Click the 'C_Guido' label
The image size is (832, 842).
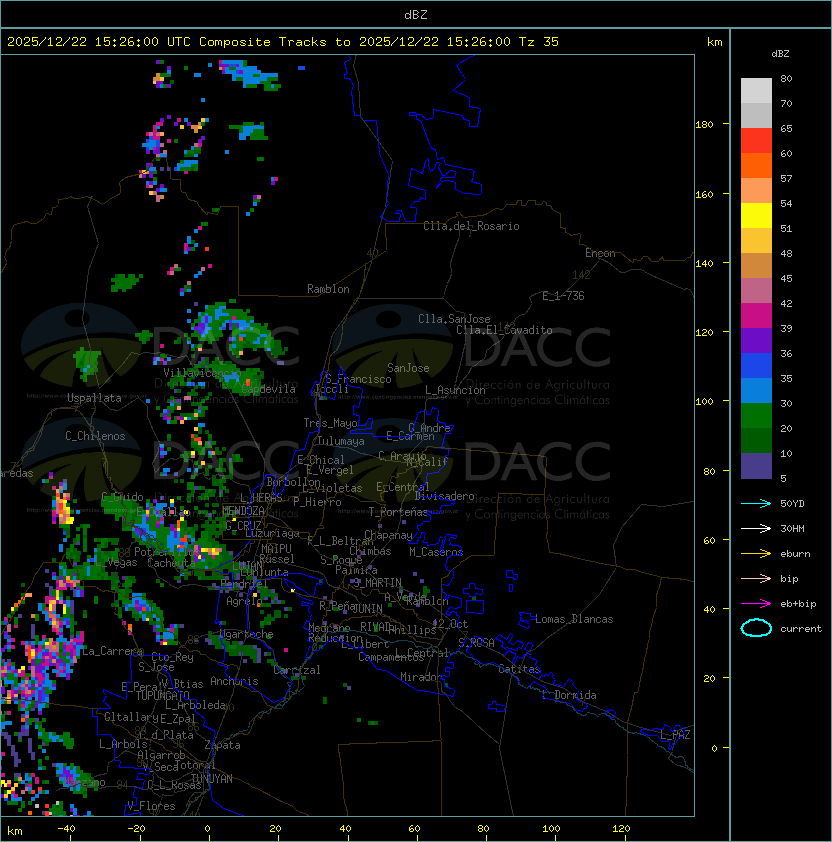pos(122,497)
